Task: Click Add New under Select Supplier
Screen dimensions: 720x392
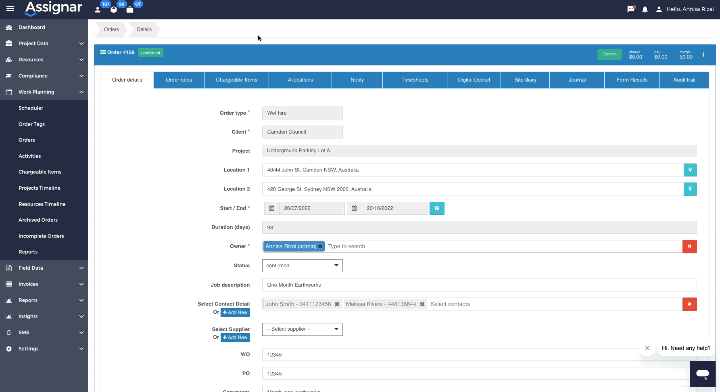Action: click(x=235, y=338)
